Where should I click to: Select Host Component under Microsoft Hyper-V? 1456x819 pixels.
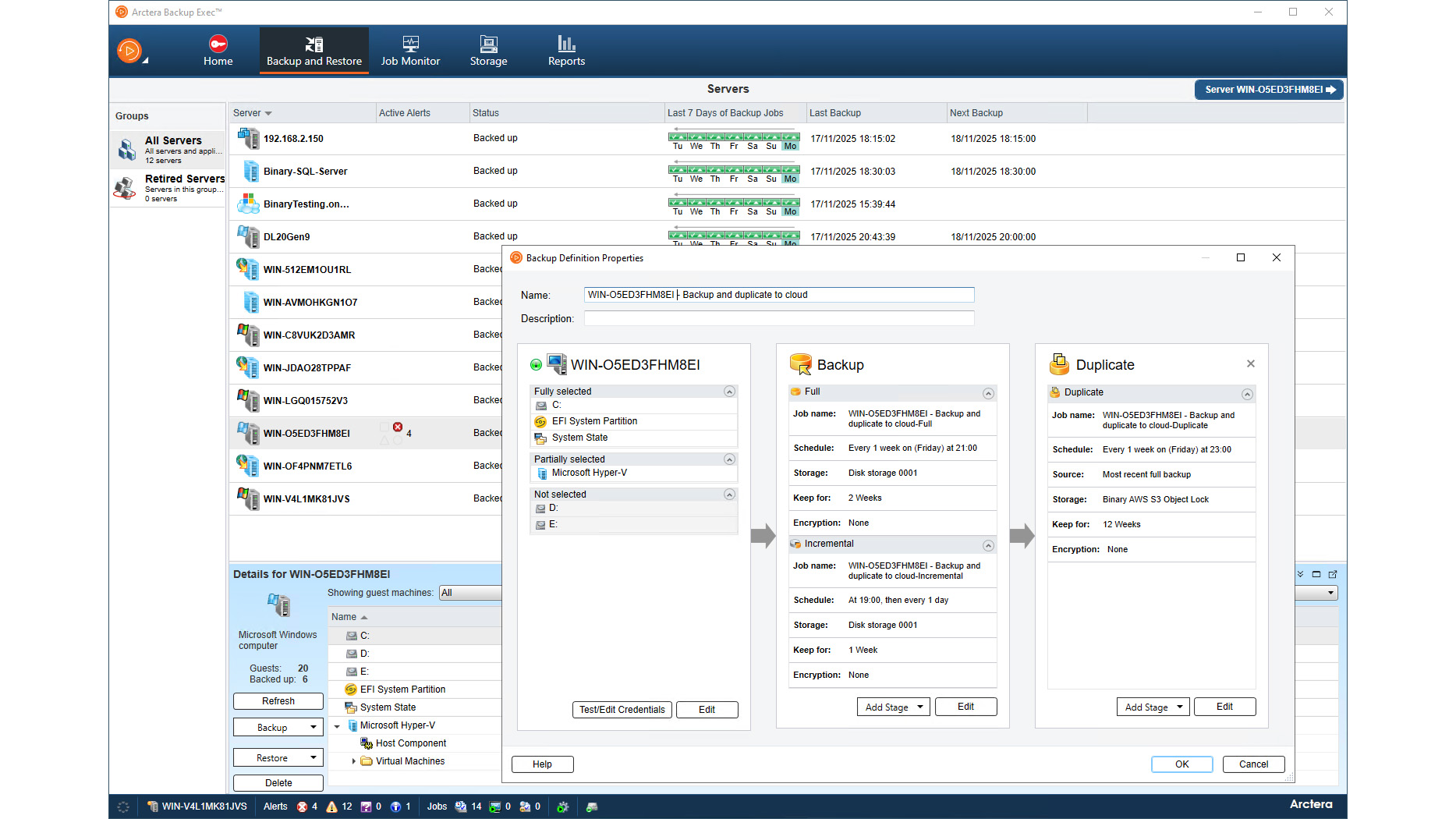point(411,743)
